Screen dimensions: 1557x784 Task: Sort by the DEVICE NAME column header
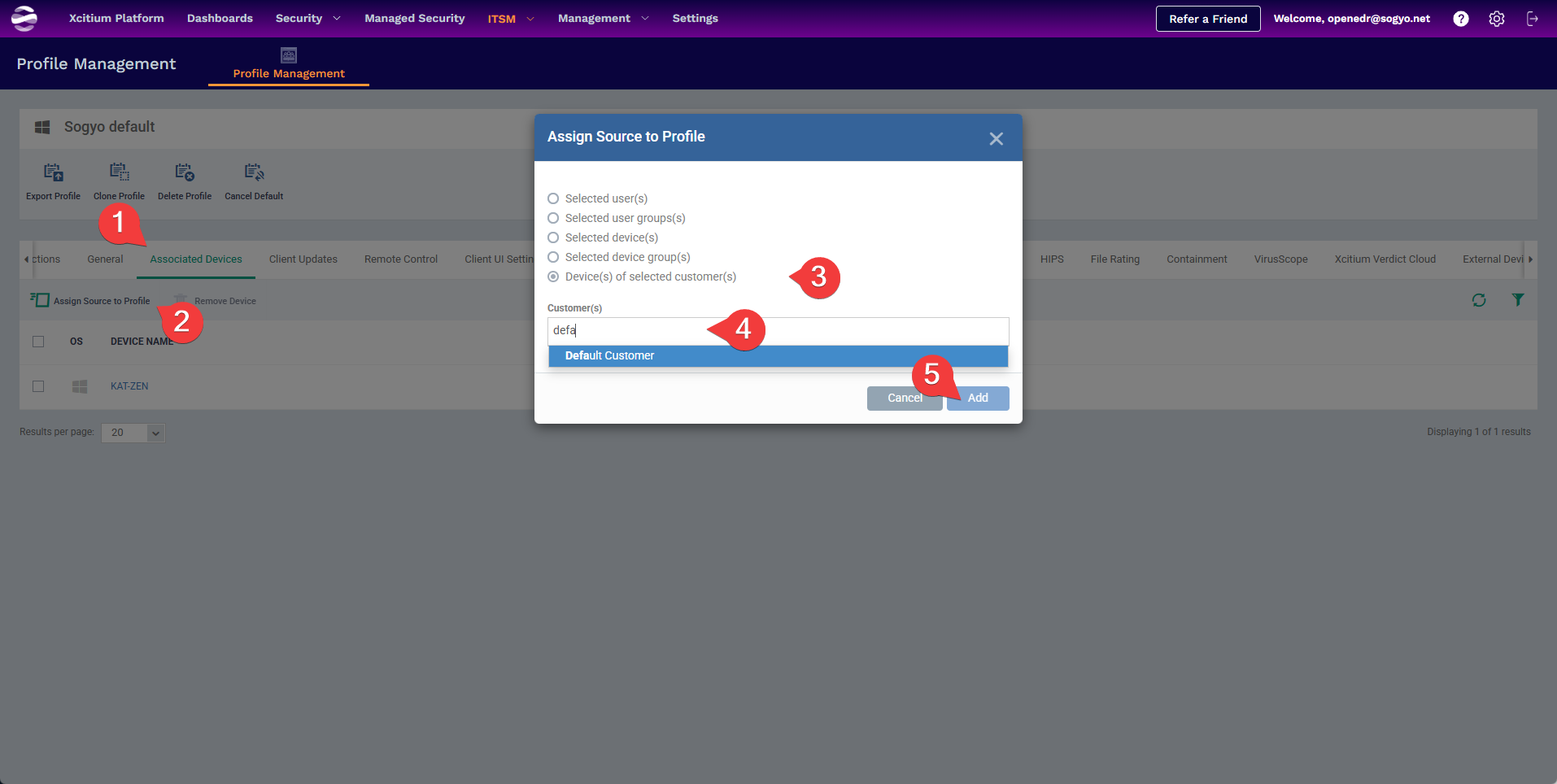pyautogui.click(x=142, y=342)
